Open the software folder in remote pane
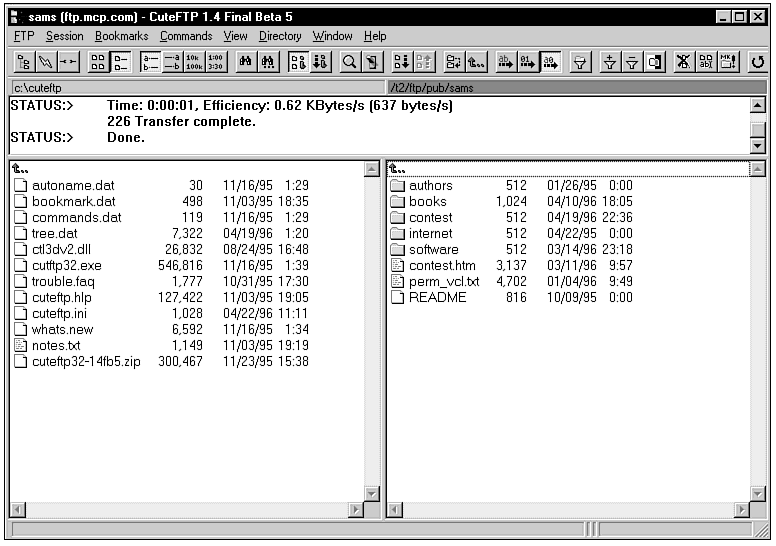 tap(433, 249)
